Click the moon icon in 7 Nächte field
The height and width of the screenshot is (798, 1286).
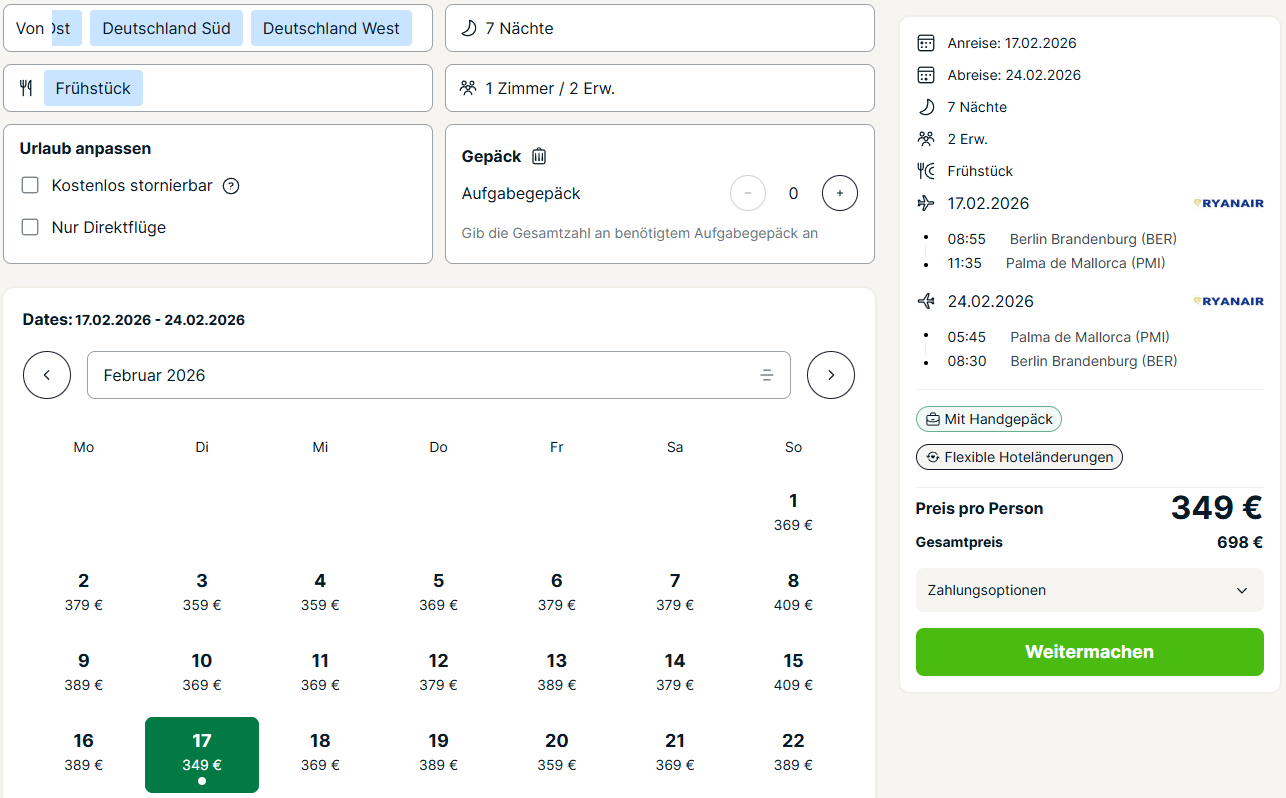468,28
